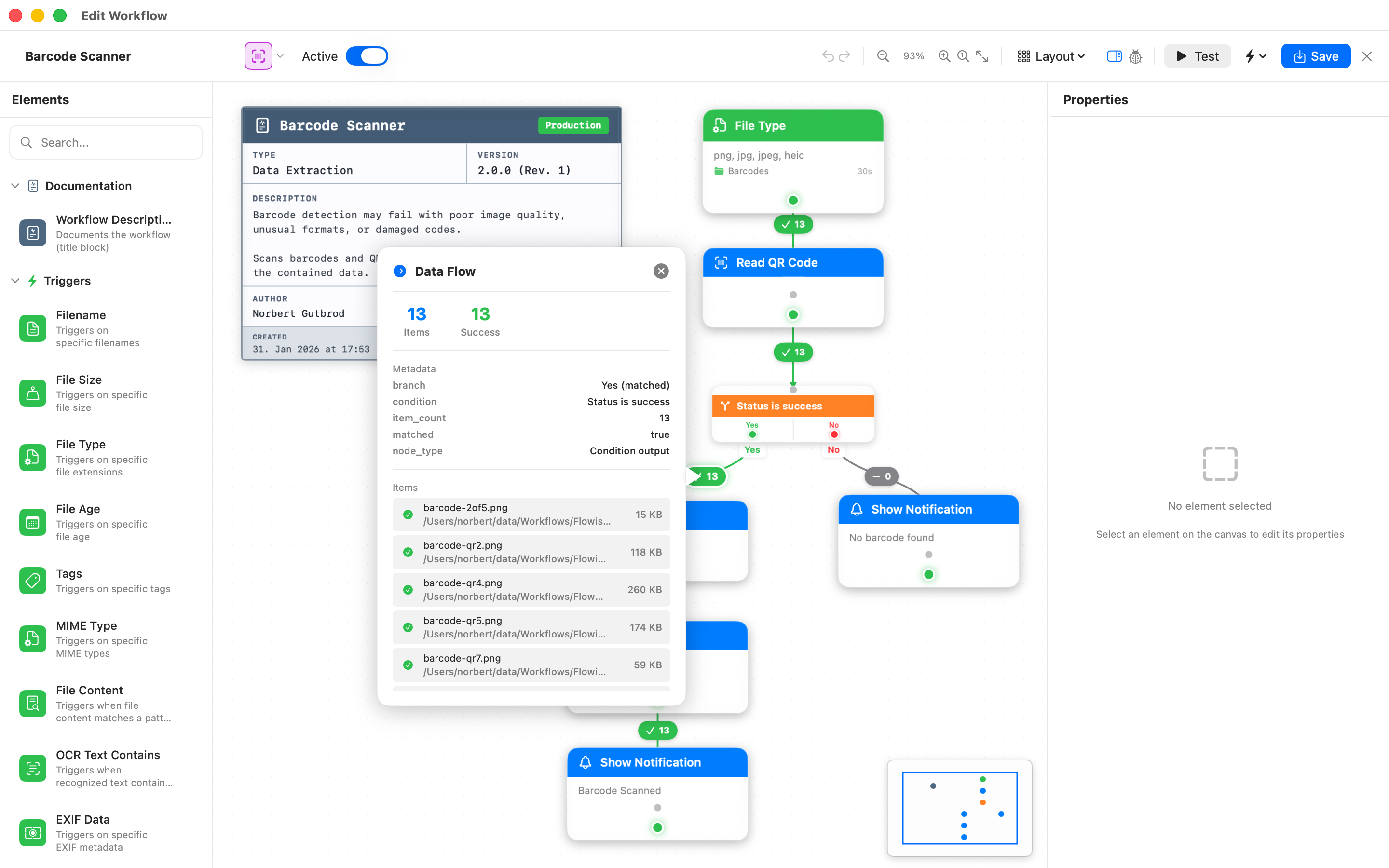Image resolution: width=1389 pixels, height=868 pixels.
Task: Click the File Type trigger node header
Action: [793, 126]
